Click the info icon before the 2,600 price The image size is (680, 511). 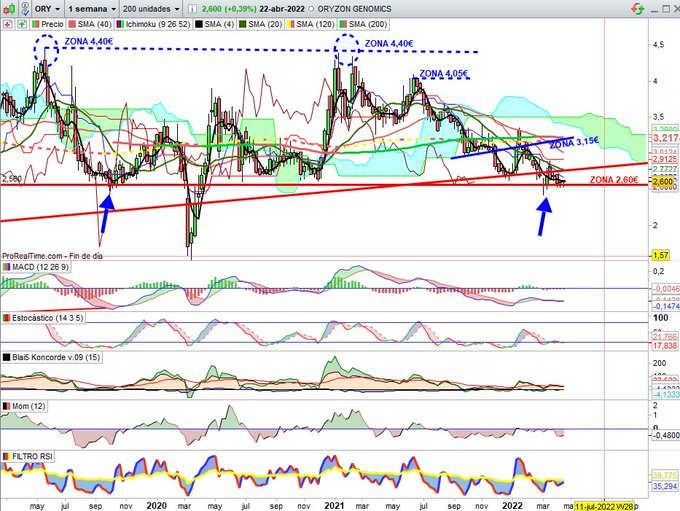[x=193, y=9]
